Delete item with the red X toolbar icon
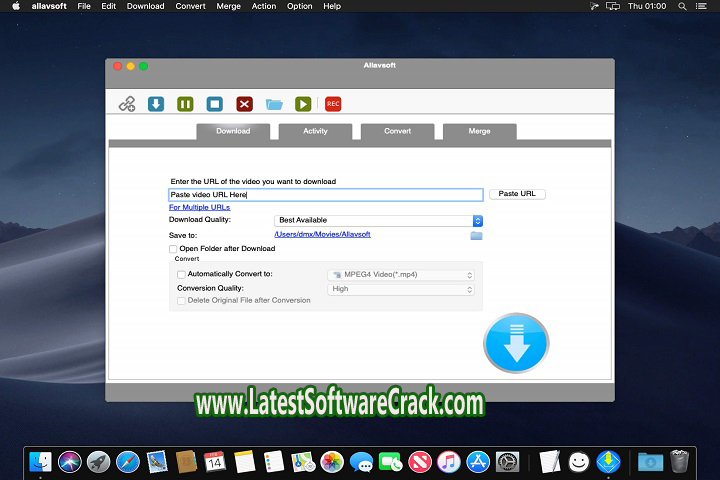 coord(244,104)
